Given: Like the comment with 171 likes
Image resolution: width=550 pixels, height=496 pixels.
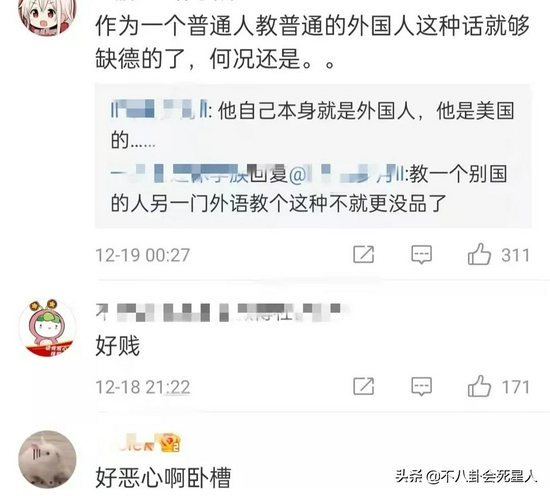Looking at the screenshot, I should coord(479,386).
